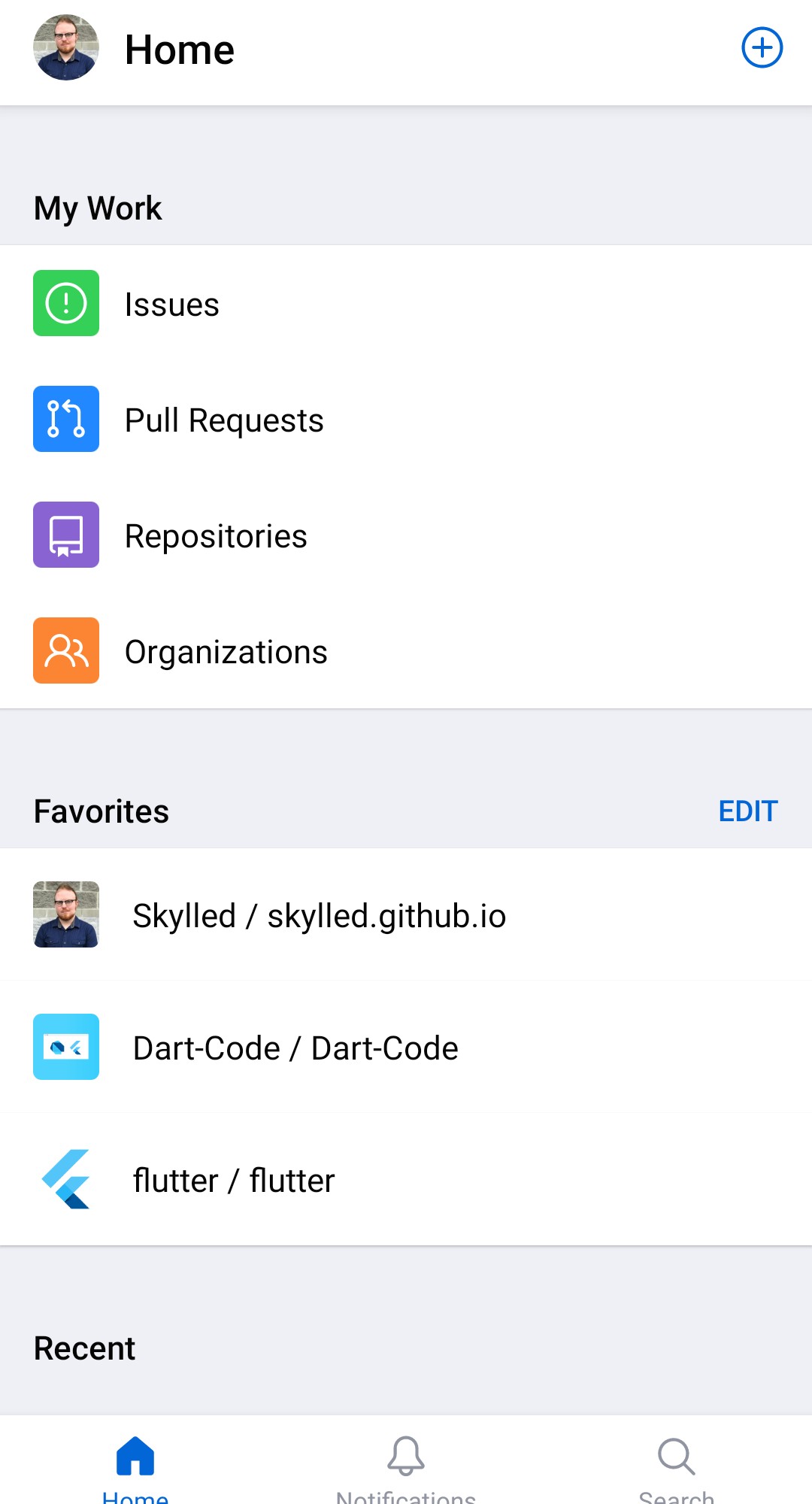The width and height of the screenshot is (812, 1504).
Task: Tap the Flutter logo icon
Action: [x=66, y=1179]
